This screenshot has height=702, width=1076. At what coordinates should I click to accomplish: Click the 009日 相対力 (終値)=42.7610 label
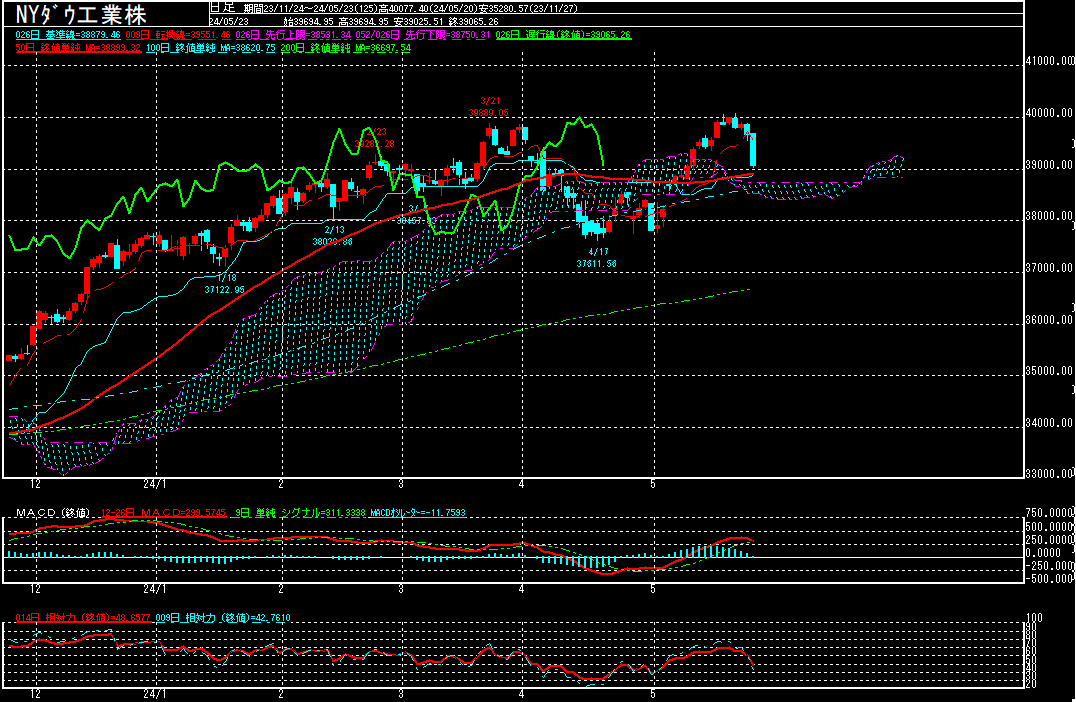click(223, 618)
